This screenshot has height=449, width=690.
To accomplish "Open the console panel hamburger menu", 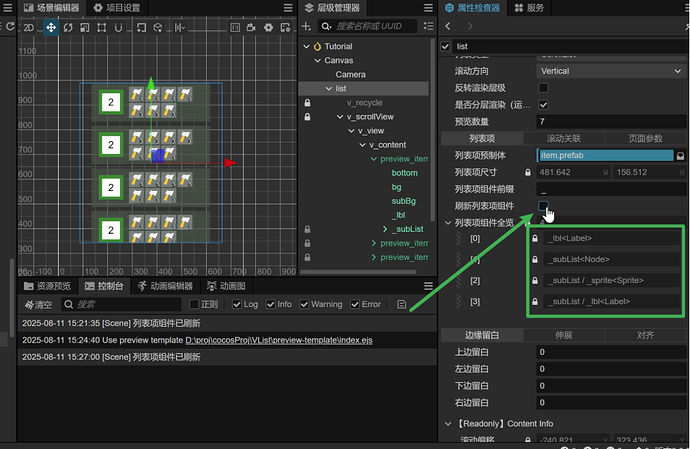I will (428, 286).
